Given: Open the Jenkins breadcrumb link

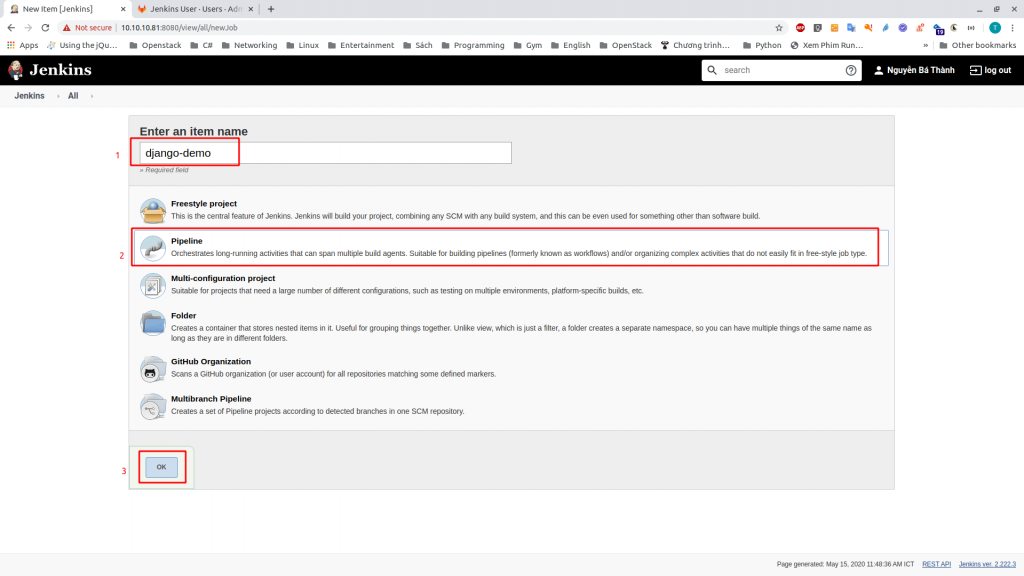Looking at the screenshot, I should tap(29, 96).
